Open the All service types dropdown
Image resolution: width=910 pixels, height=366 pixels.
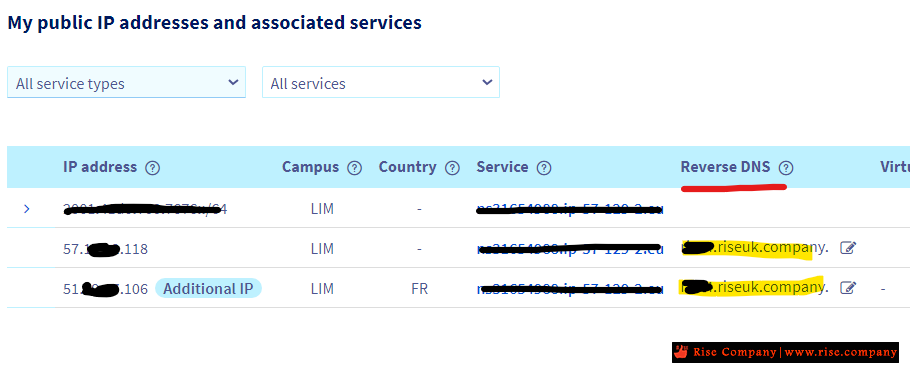[x=127, y=82]
